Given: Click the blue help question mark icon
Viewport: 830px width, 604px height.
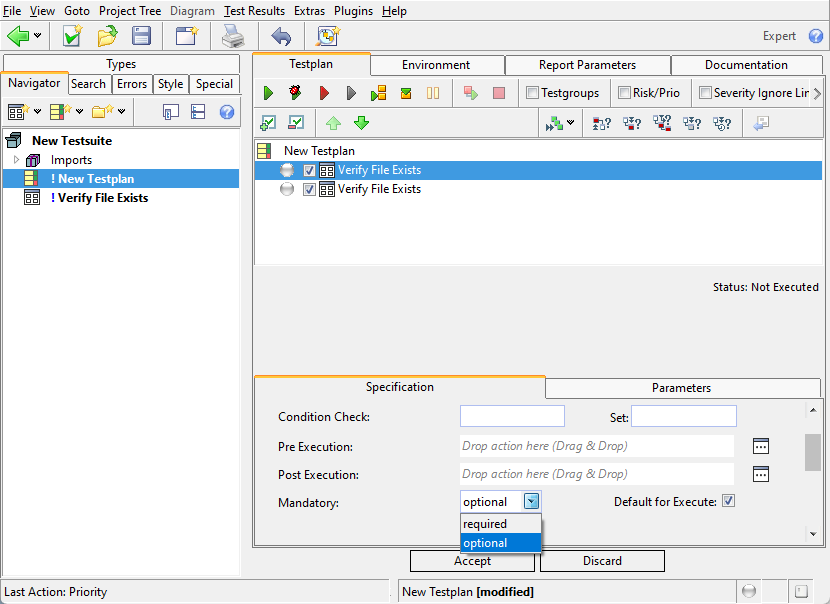Looking at the screenshot, I should pos(816,36).
